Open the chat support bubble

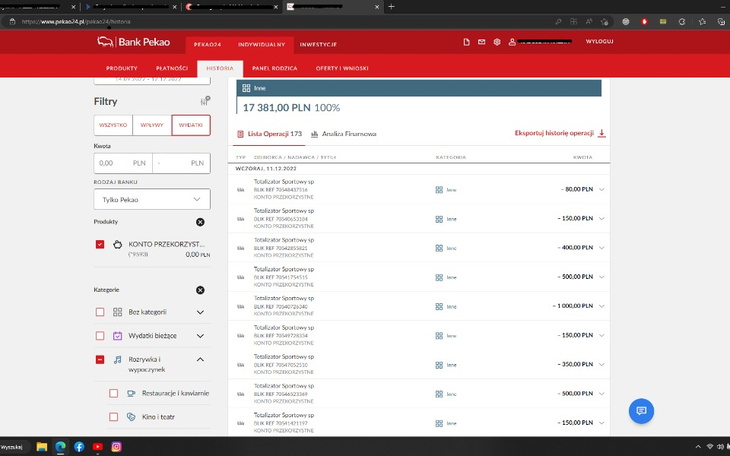641,411
